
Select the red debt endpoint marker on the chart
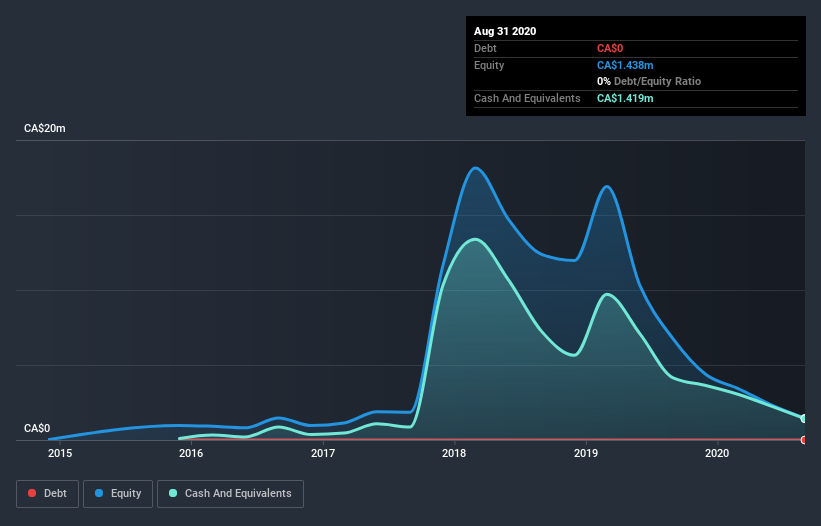point(804,440)
